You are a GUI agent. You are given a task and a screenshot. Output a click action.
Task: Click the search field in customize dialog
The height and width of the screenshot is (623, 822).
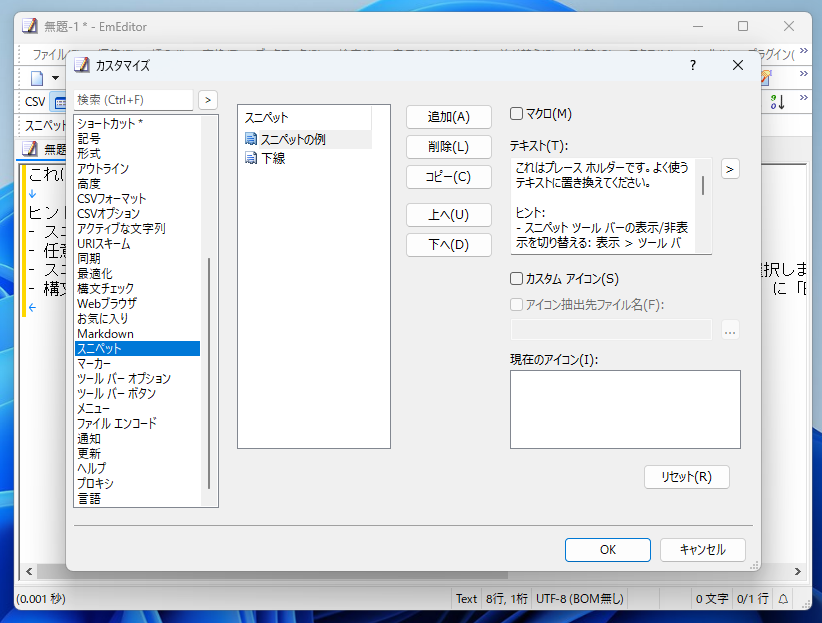(x=134, y=100)
